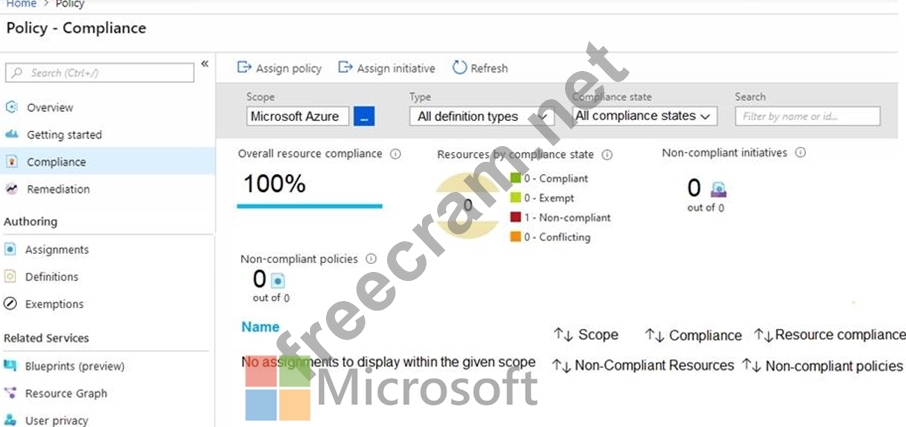Sort by Non-Compliant Resources column

643,366
